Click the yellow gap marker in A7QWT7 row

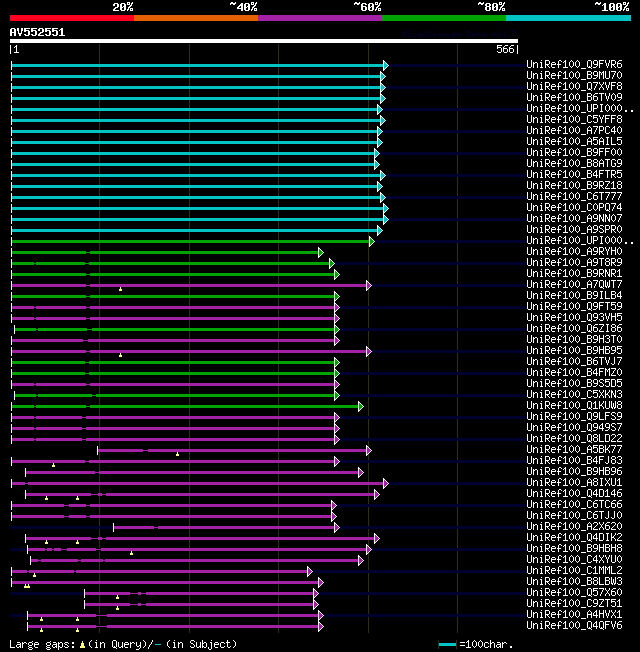(121, 289)
